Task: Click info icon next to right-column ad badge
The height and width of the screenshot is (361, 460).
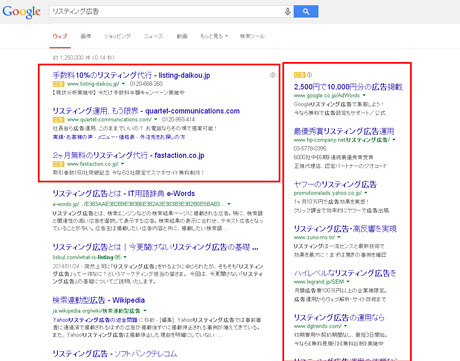Action: tap(309, 75)
